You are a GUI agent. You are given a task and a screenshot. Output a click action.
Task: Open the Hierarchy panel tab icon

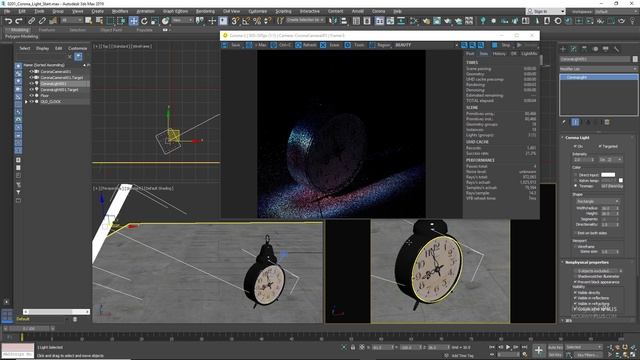pyautogui.click(x=584, y=49)
